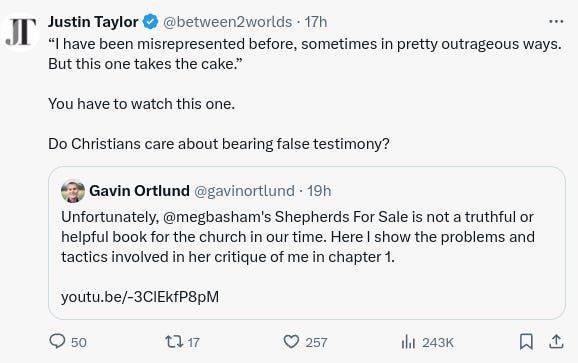
Task: Share the tweet via the upload arrow icon
Action: pyautogui.click(x=556, y=341)
